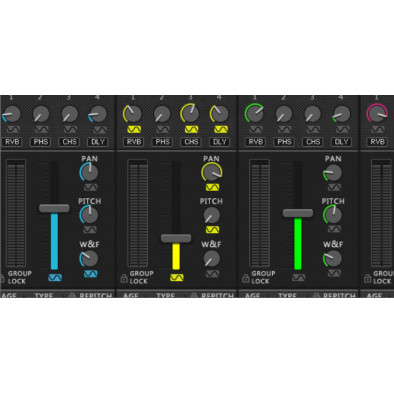
Task: Click modulation icon below green channel PAN knob
Action: [x=334, y=187]
